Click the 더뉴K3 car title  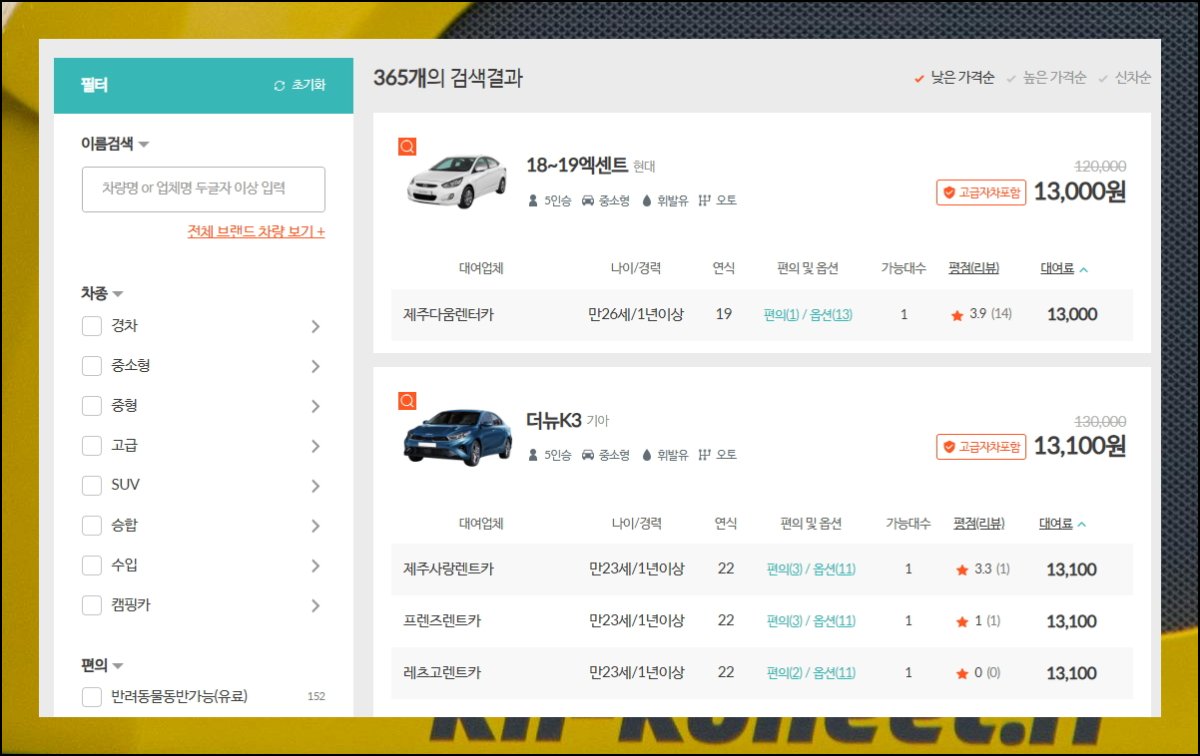pyautogui.click(x=554, y=421)
